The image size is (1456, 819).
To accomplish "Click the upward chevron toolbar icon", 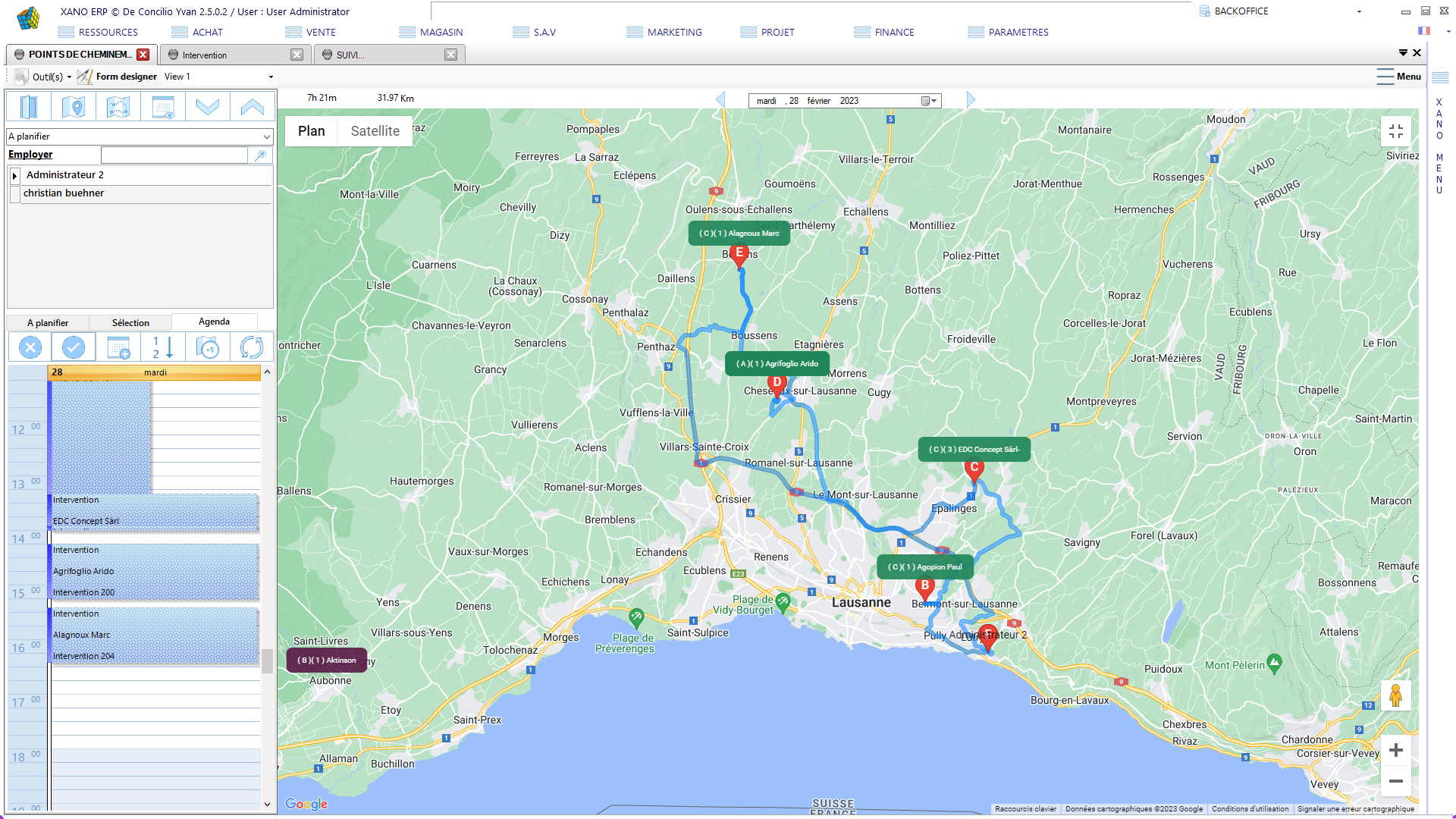I will 253,107.
